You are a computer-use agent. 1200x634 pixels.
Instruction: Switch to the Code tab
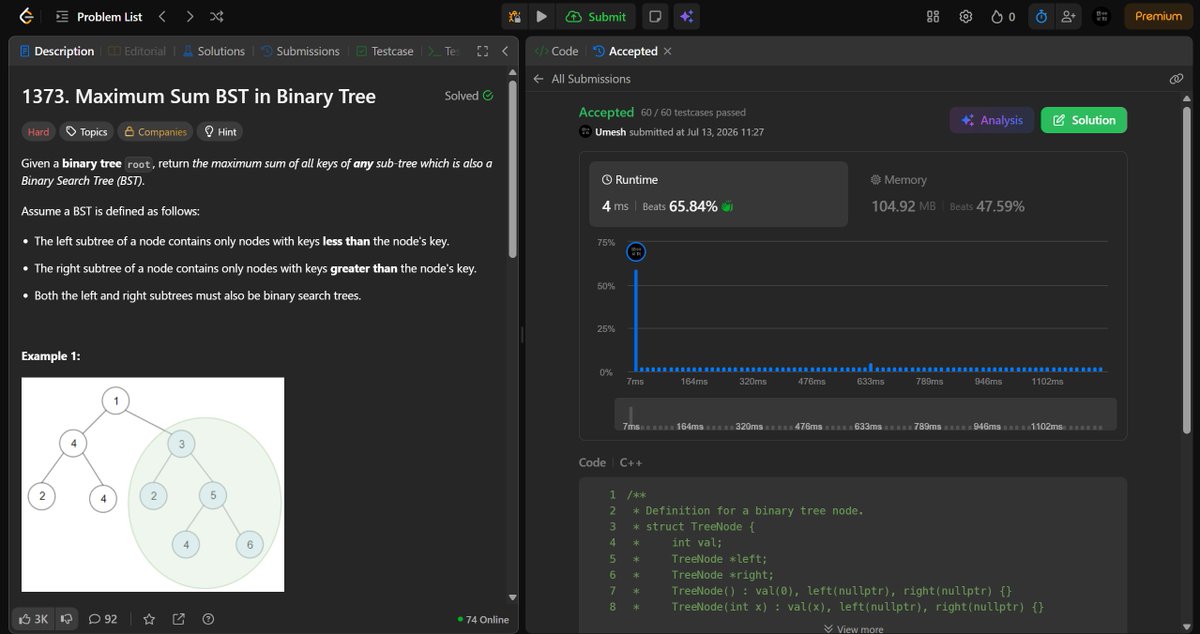556,51
